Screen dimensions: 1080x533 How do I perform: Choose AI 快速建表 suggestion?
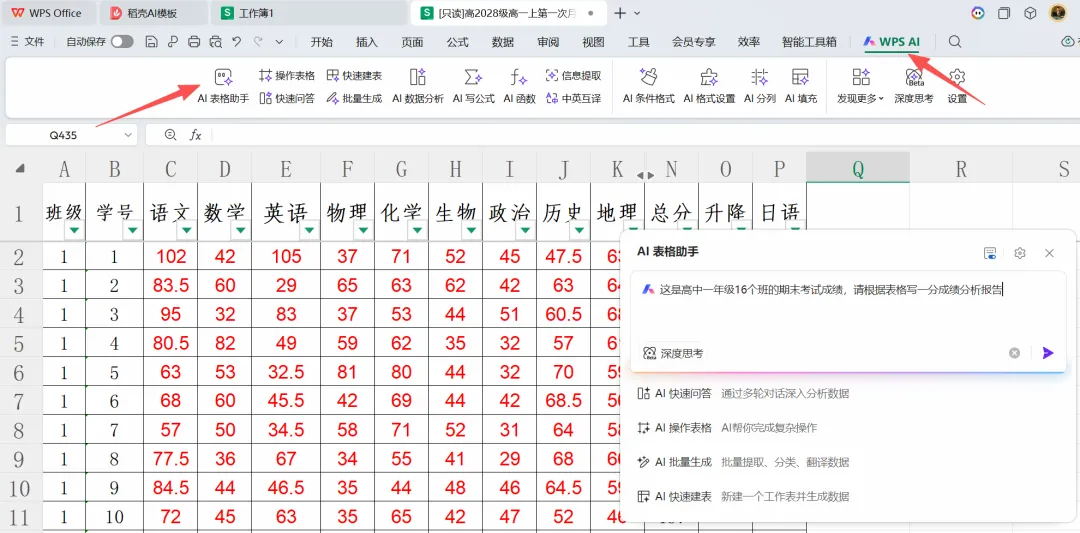743,497
